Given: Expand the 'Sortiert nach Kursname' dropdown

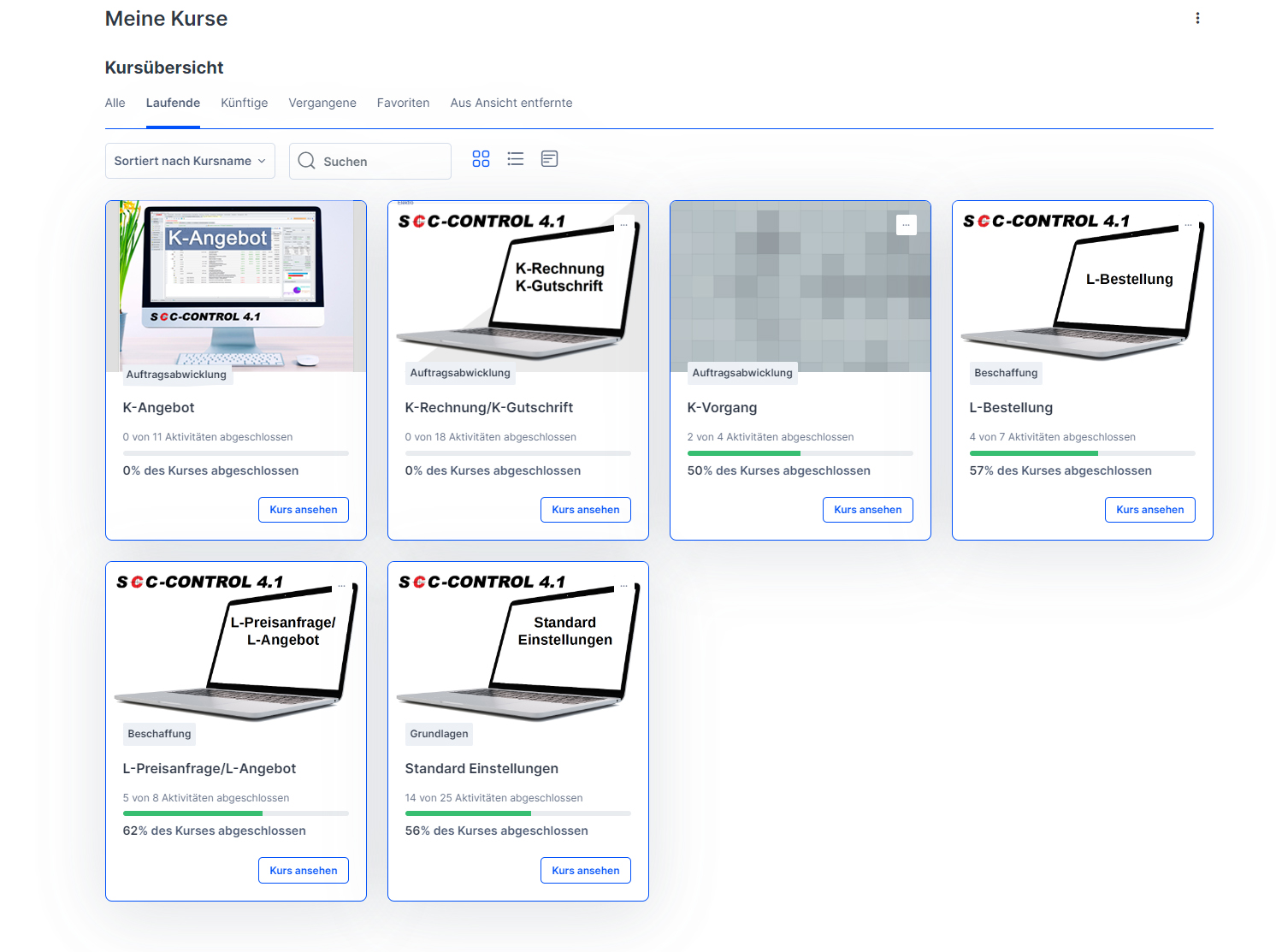Looking at the screenshot, I should click(190, 161).
